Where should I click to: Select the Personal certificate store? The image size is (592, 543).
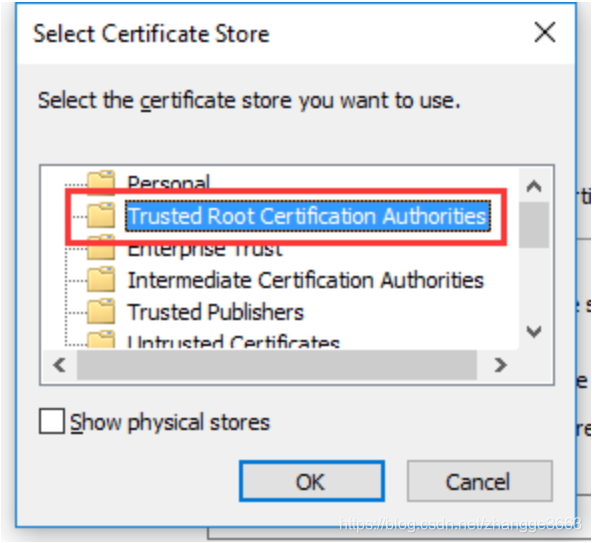coord(168,182)
